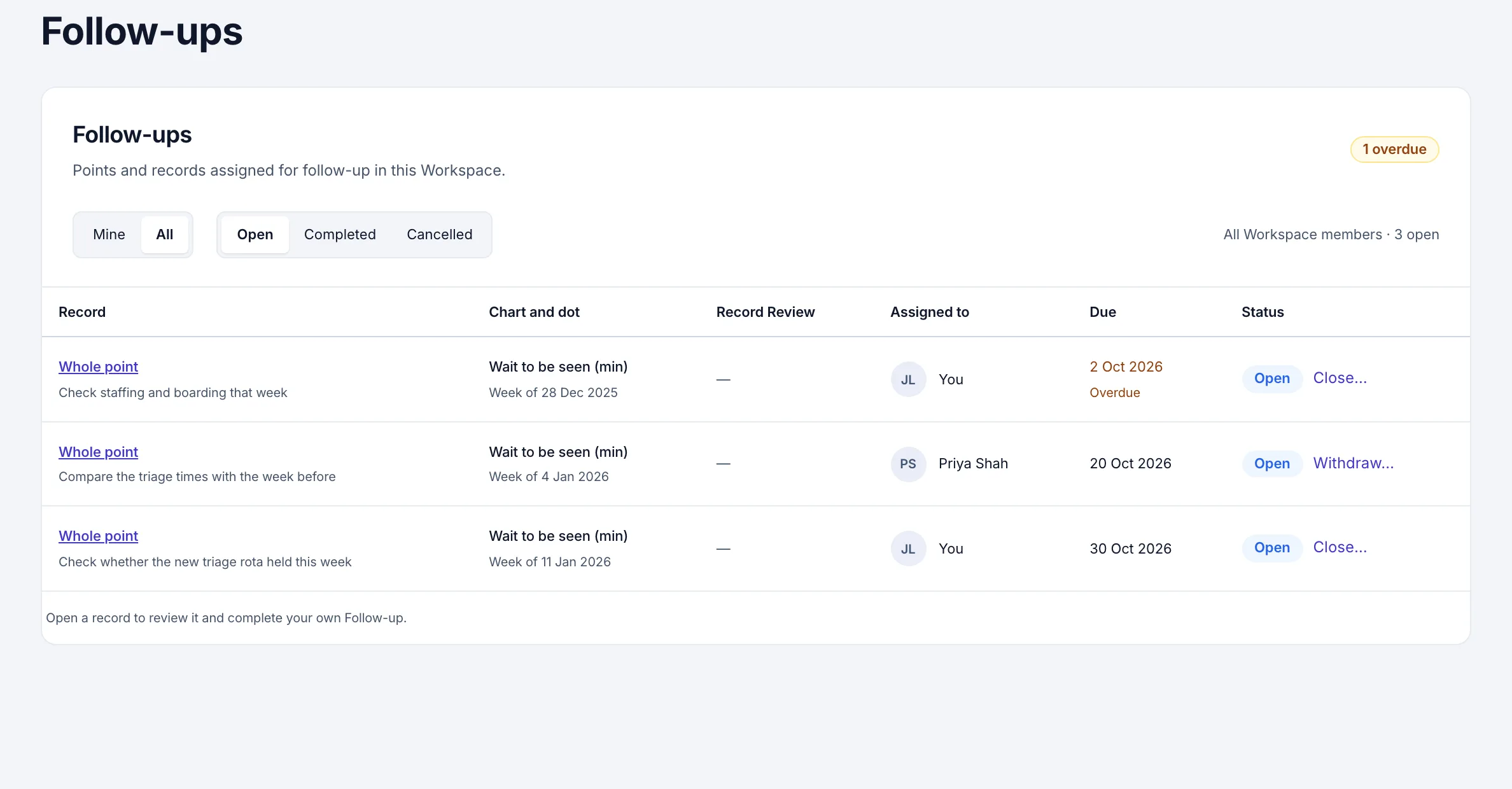The image size is (1512, 789).
Task: Close the follow-up due 2 Oct 2026
Action: coord(1340,378)
